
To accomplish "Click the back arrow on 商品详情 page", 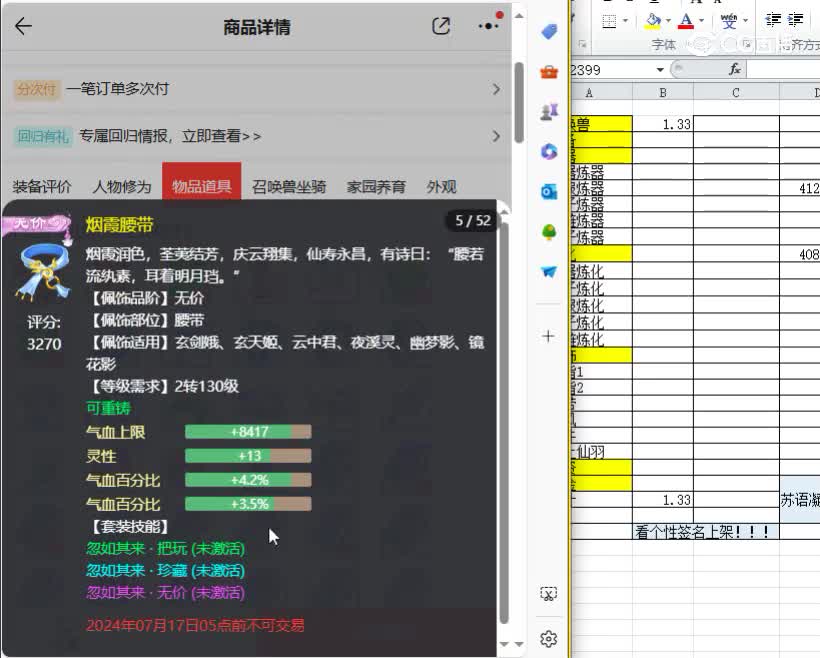I will (24, 27).
